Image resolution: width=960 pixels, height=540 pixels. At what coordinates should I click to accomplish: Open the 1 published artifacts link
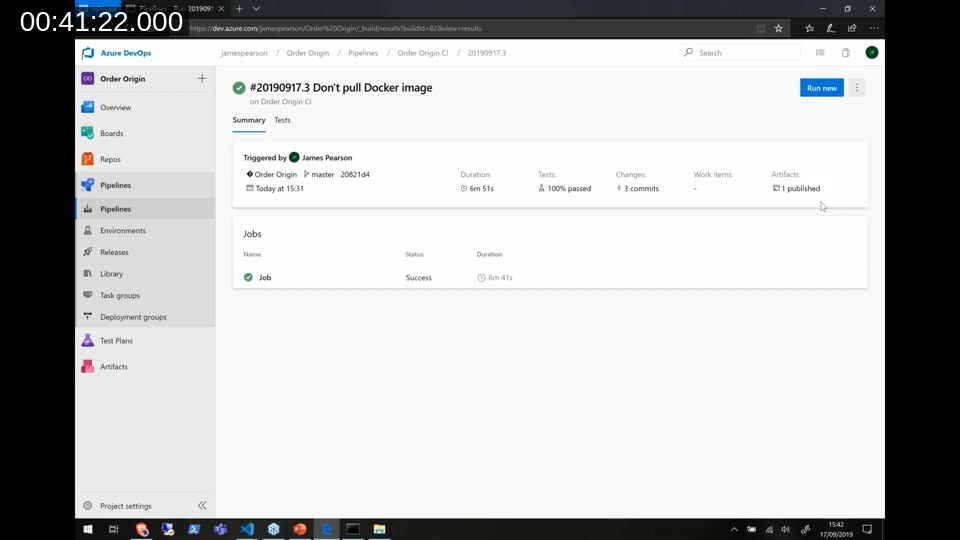pyautogui.click(x=796, y=189)
